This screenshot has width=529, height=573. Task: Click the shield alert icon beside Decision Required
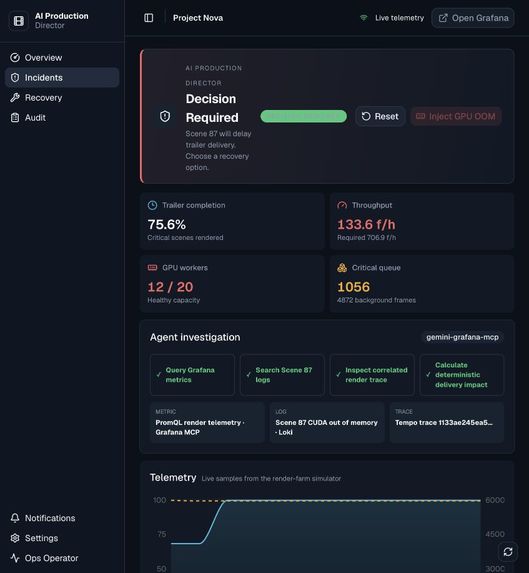[x=165, y=116]
